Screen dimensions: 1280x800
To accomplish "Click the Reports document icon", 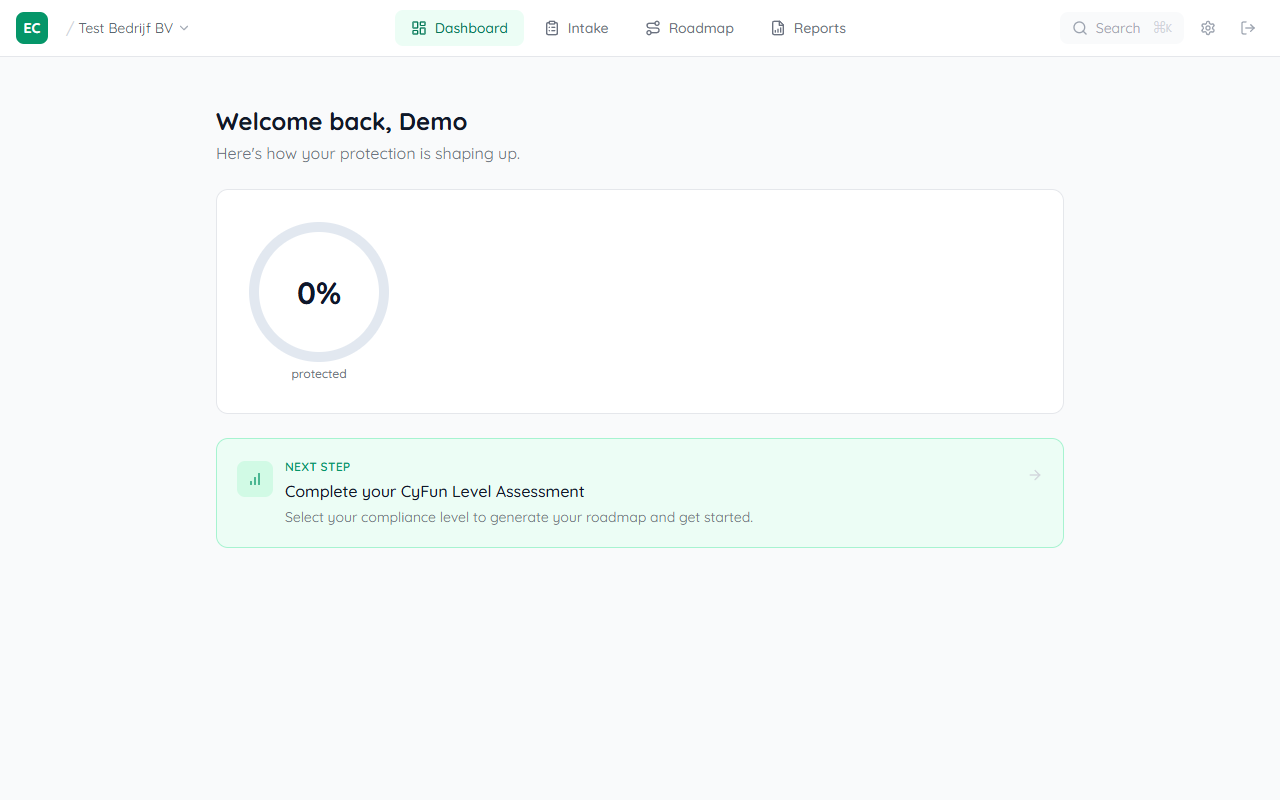I will pyautogui.click(x=777, y=27).
